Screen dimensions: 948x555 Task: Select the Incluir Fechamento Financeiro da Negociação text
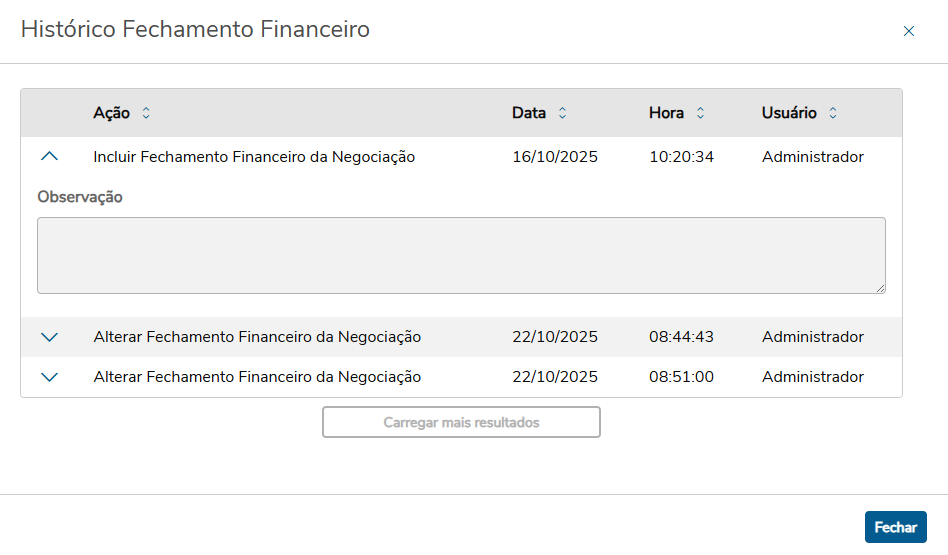pos(254,157)
